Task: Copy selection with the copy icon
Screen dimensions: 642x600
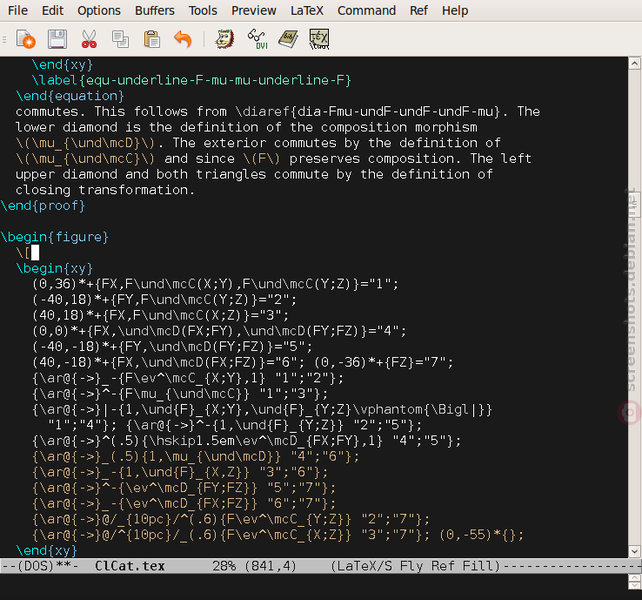Action: coord(120,39)
